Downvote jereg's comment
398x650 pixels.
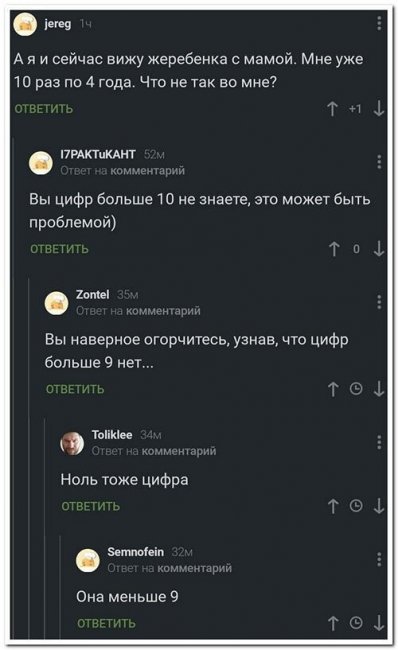pyautogui.click(x=379, y=109)
